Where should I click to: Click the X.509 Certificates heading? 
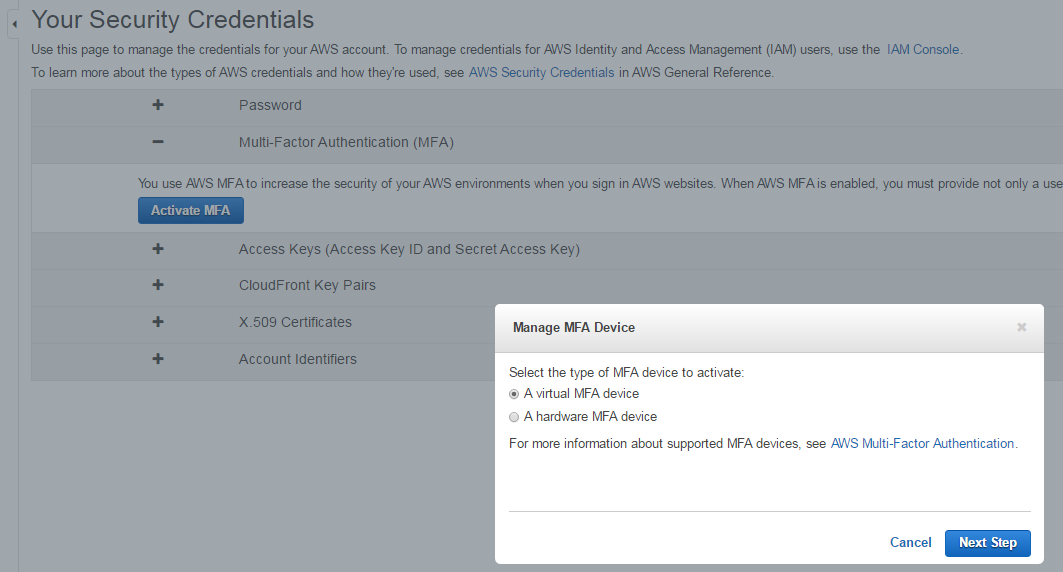pyautogui.click(x=295, y=323)
